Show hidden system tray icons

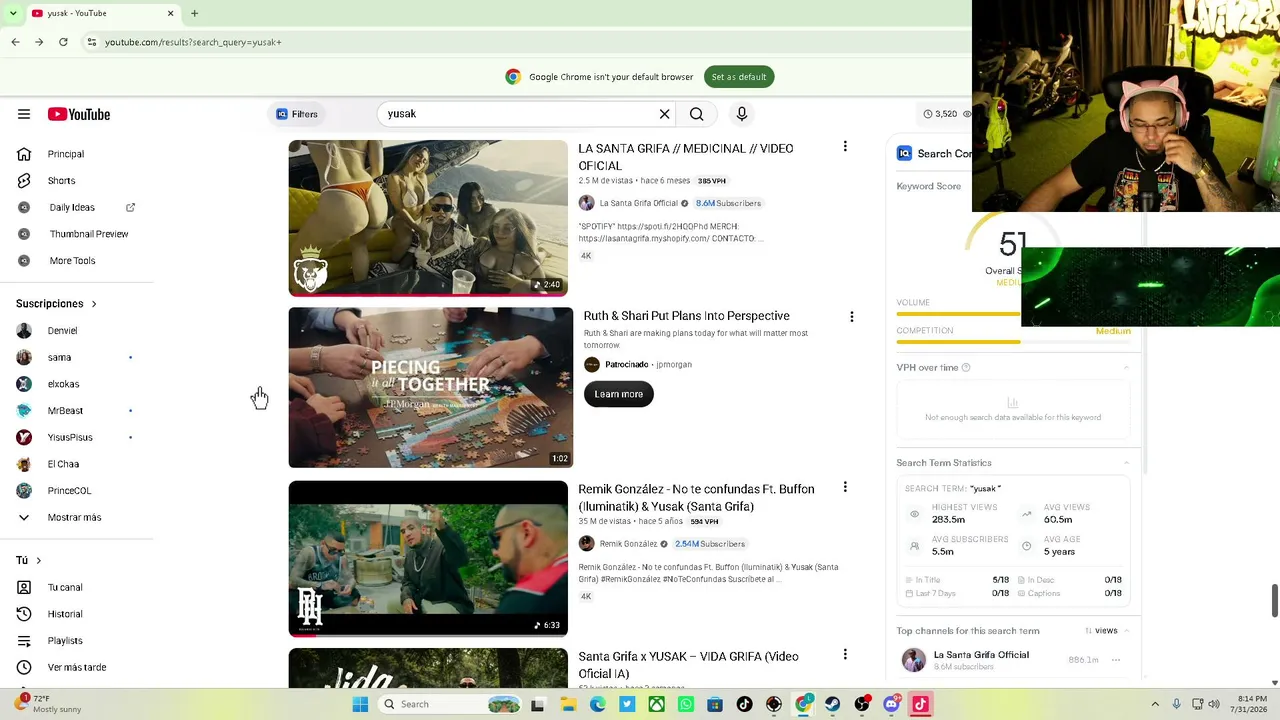tap(1155, 704)
